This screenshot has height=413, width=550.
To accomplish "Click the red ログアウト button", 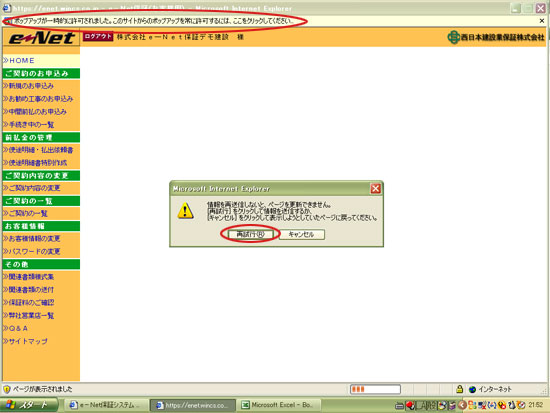I will [98, 36].
